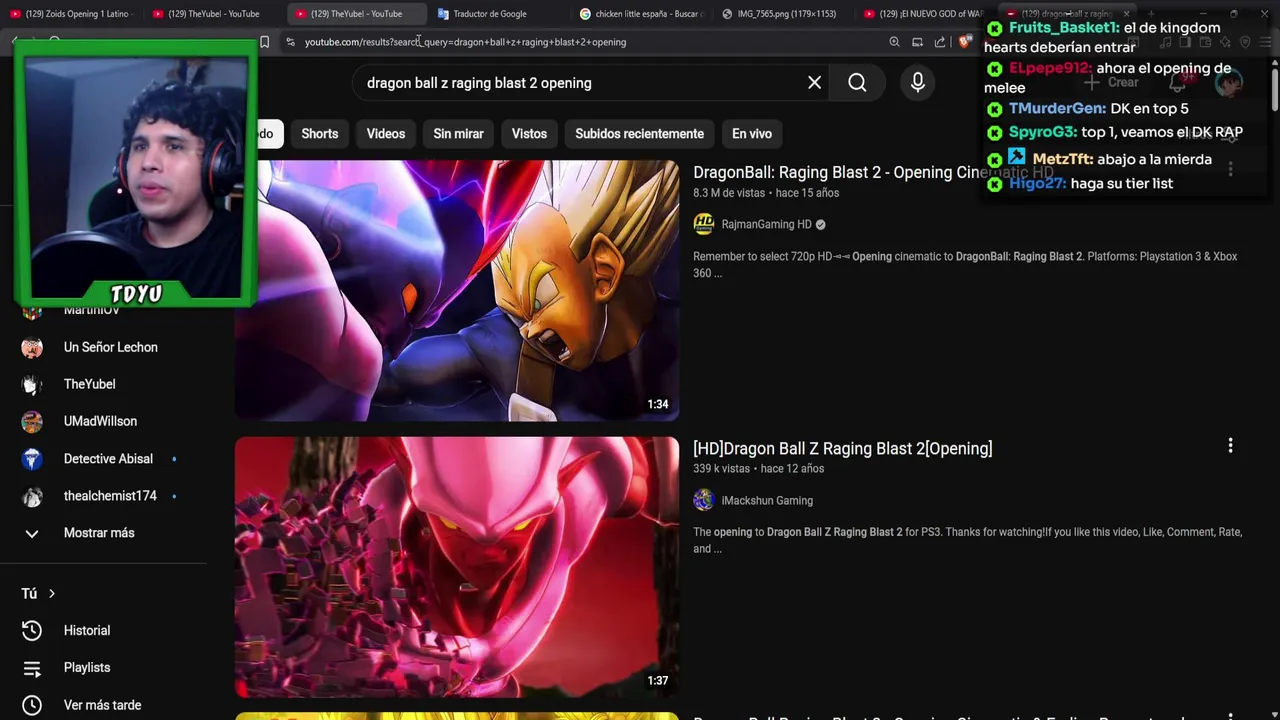Switch to Traductor de Google tab
The width and height of the screenshot is (1280, 720).
(x=490, y=14)
